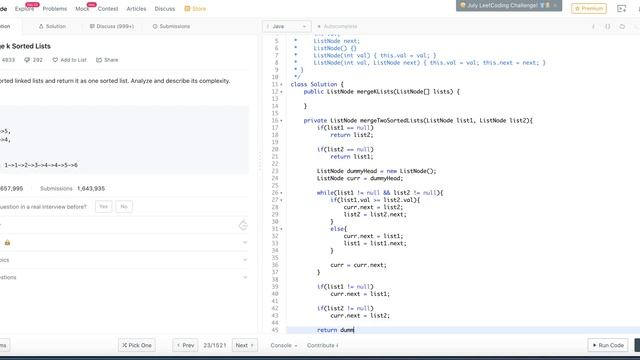Answer No to the interview question
640x360 pixels.
[124, 207]
